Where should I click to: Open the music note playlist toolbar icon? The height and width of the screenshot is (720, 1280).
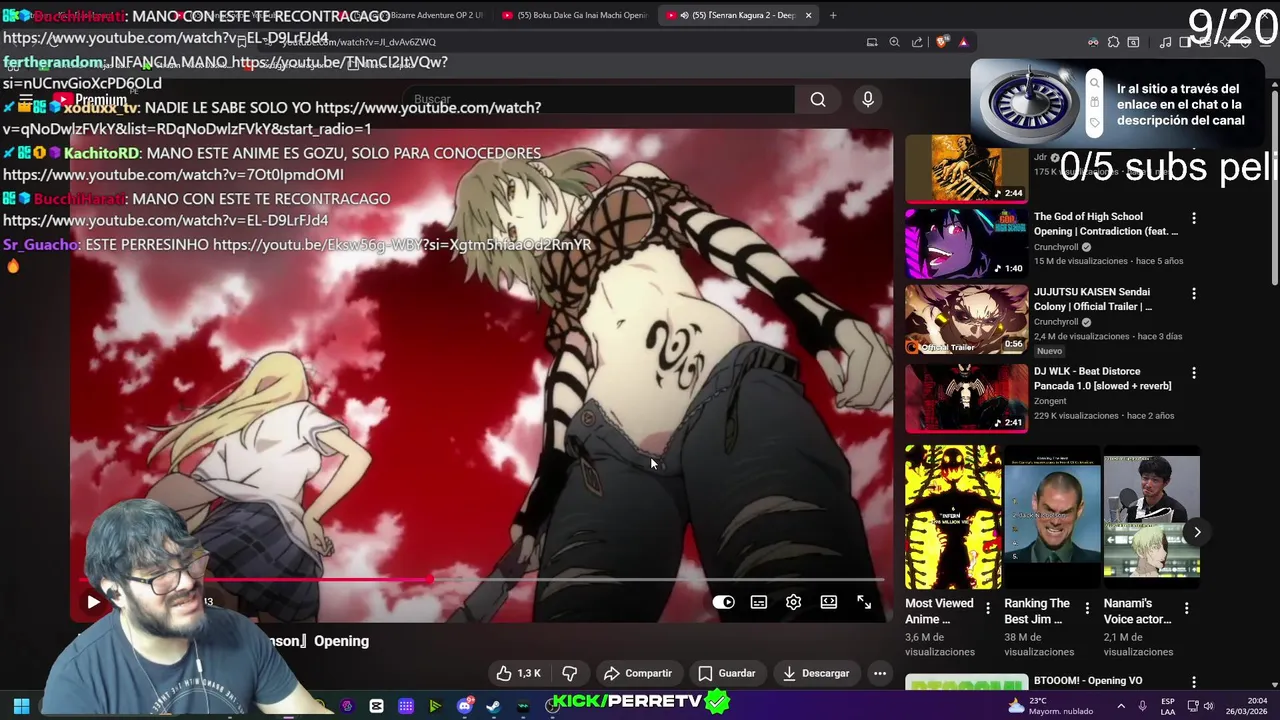coord(1166,42)
